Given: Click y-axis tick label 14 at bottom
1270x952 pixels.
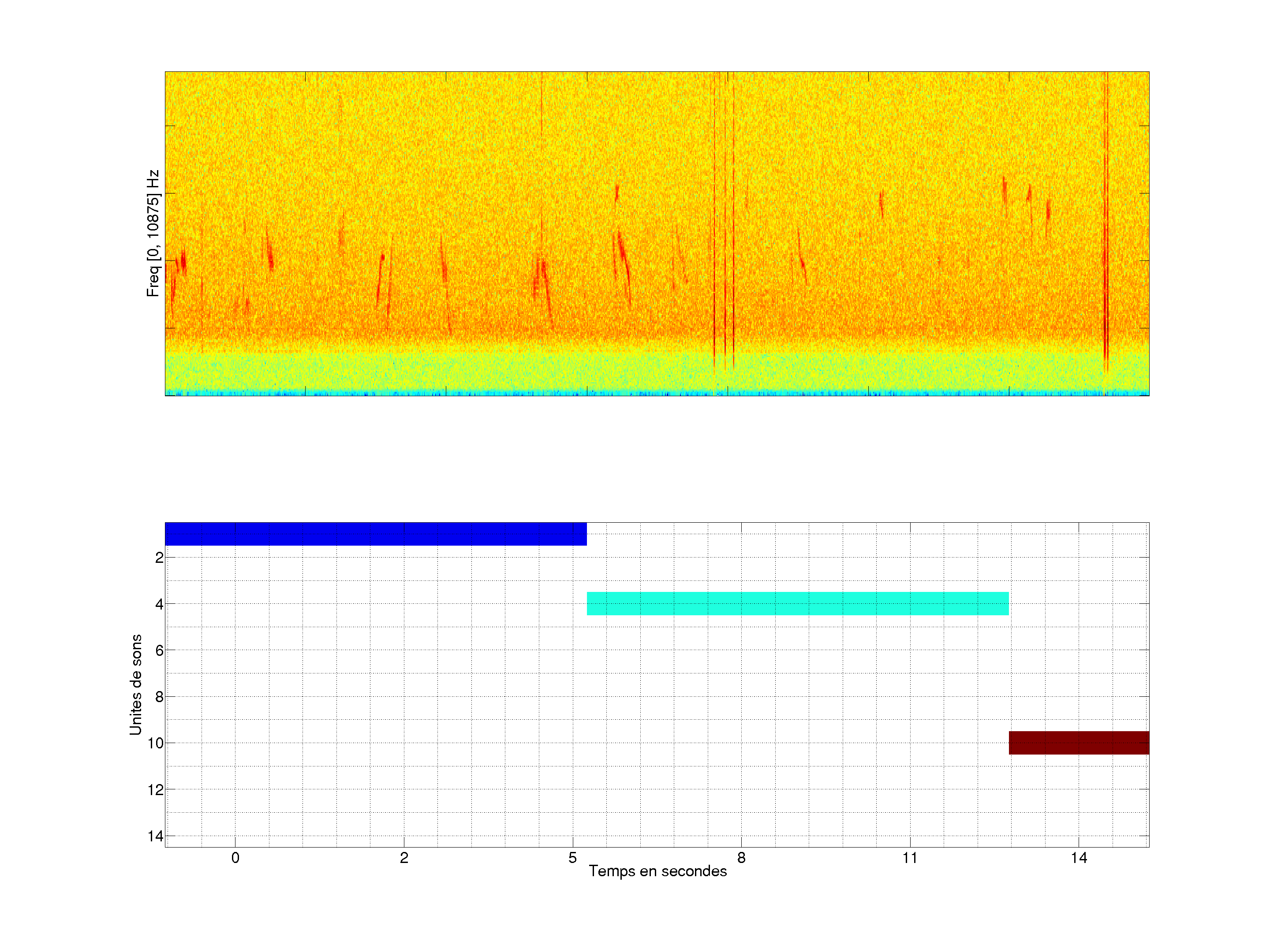Looking at the screenshot, I should (x=156, y=836).
